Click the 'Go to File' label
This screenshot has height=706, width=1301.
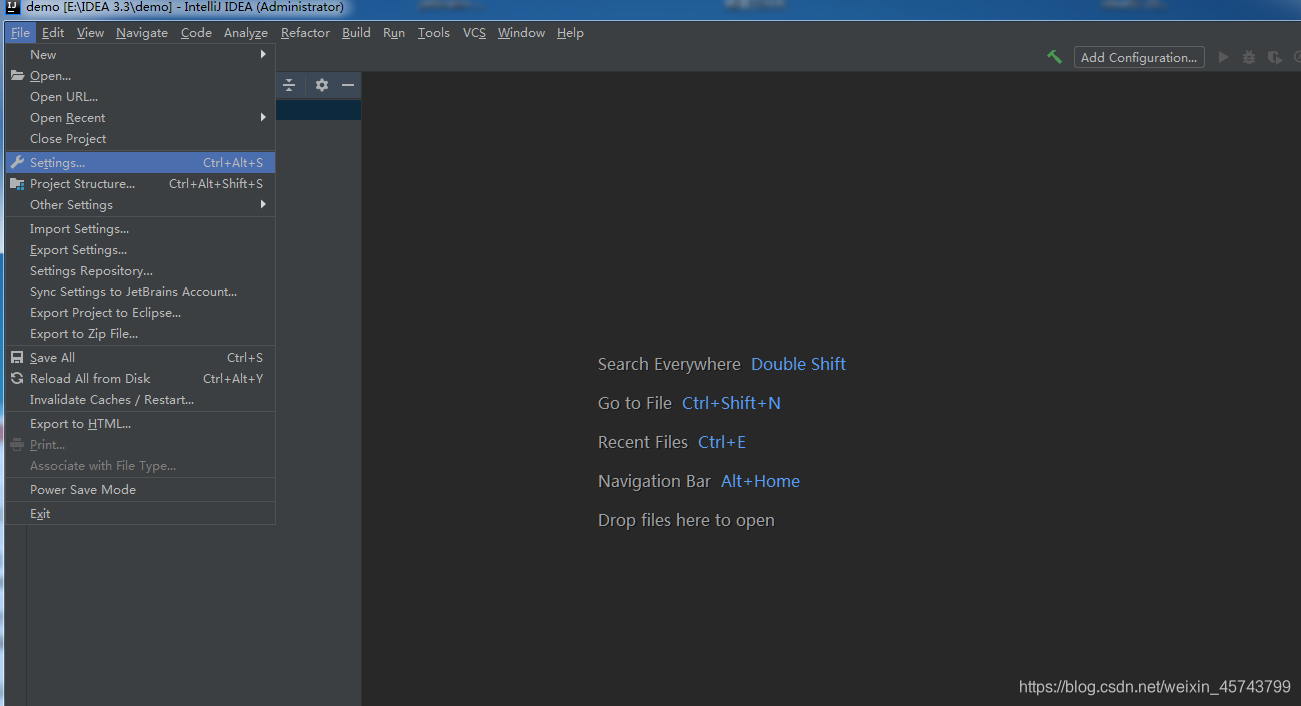[x=635, y=403]
